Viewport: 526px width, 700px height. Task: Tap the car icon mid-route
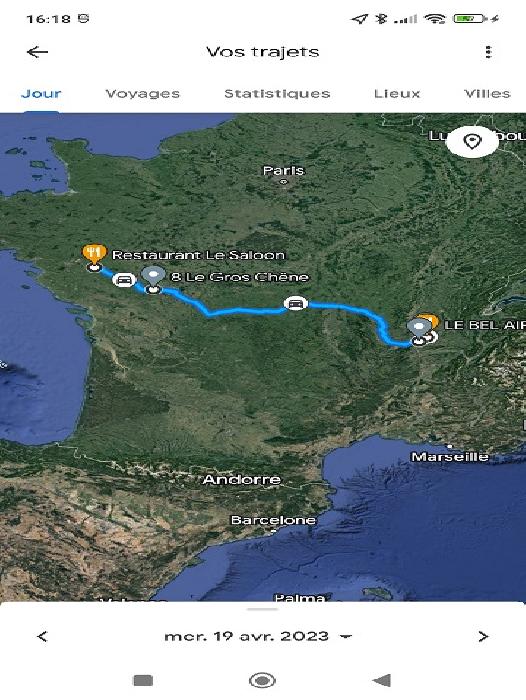pos(295,304)
